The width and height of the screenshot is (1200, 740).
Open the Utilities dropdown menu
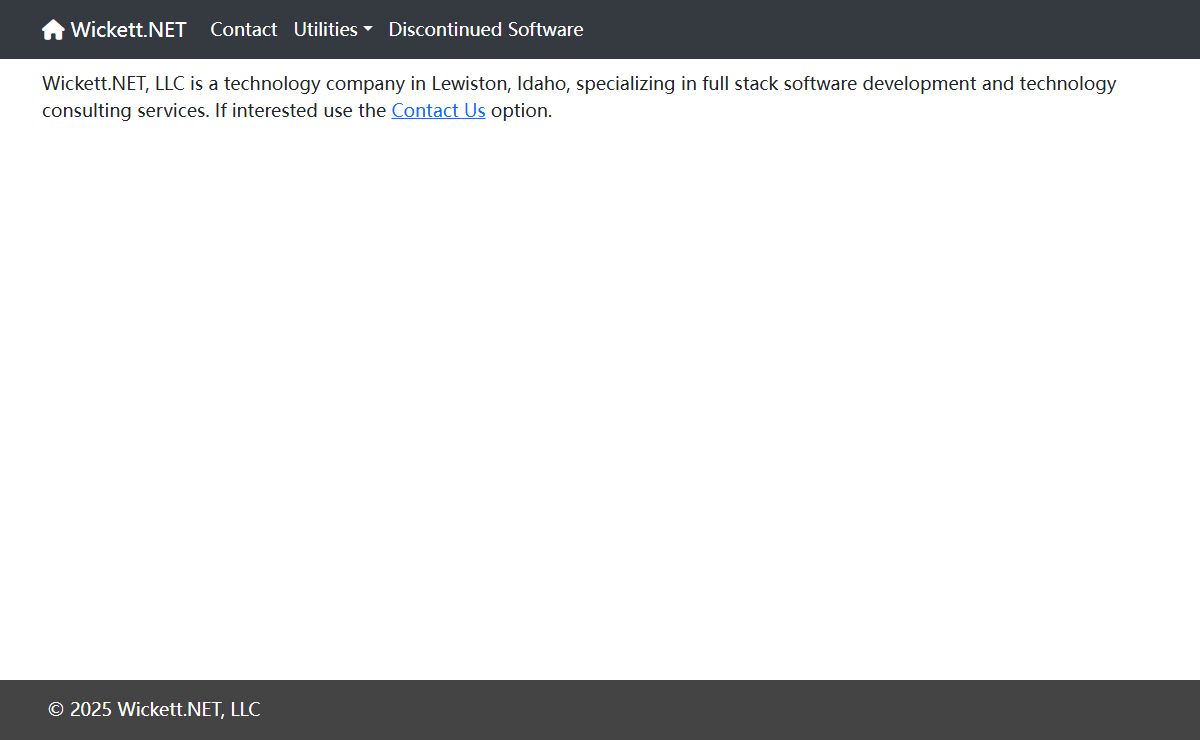tap(326, 30)
